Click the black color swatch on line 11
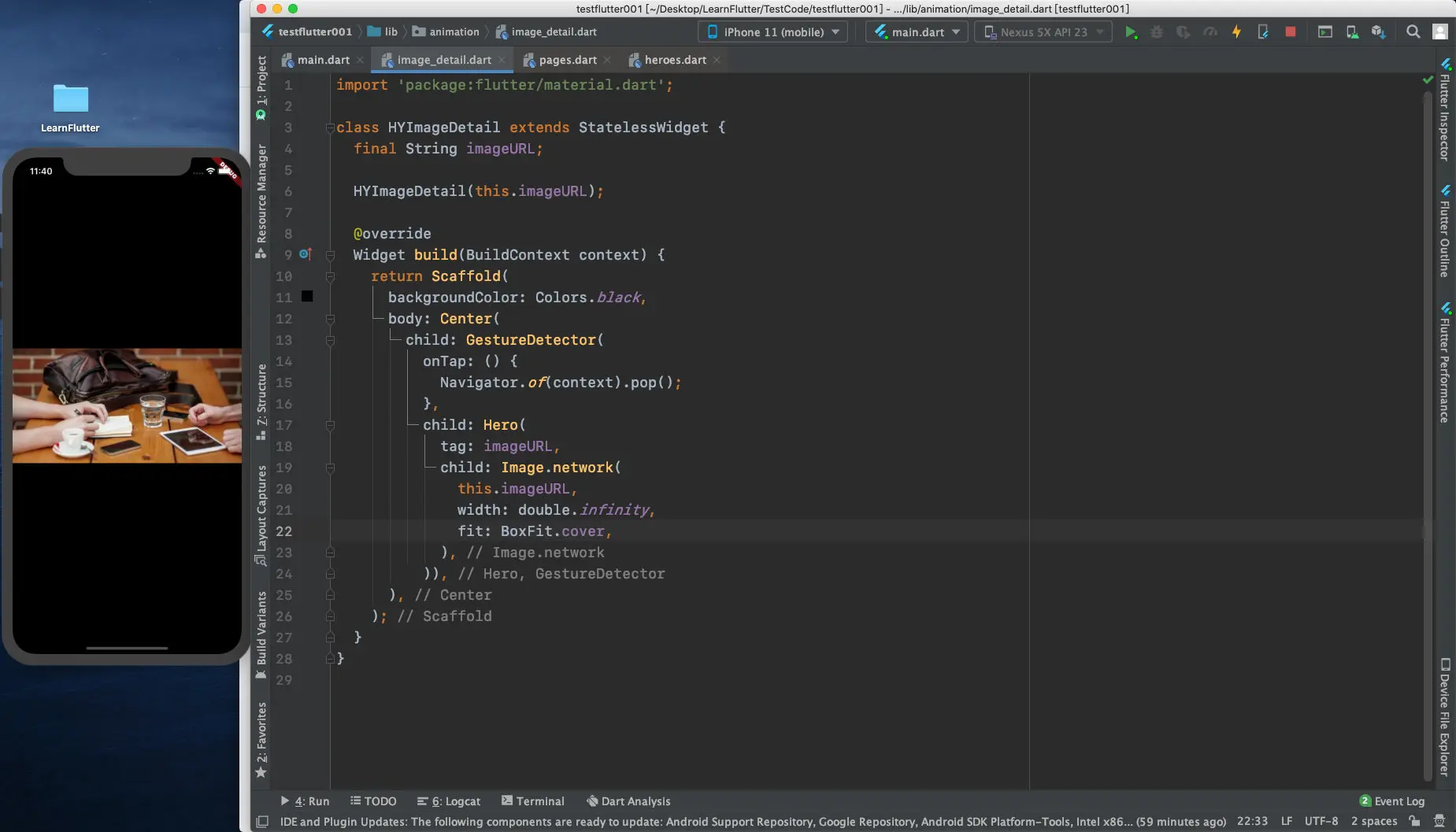The image size is (1456, 832). (x=307, y=297)
